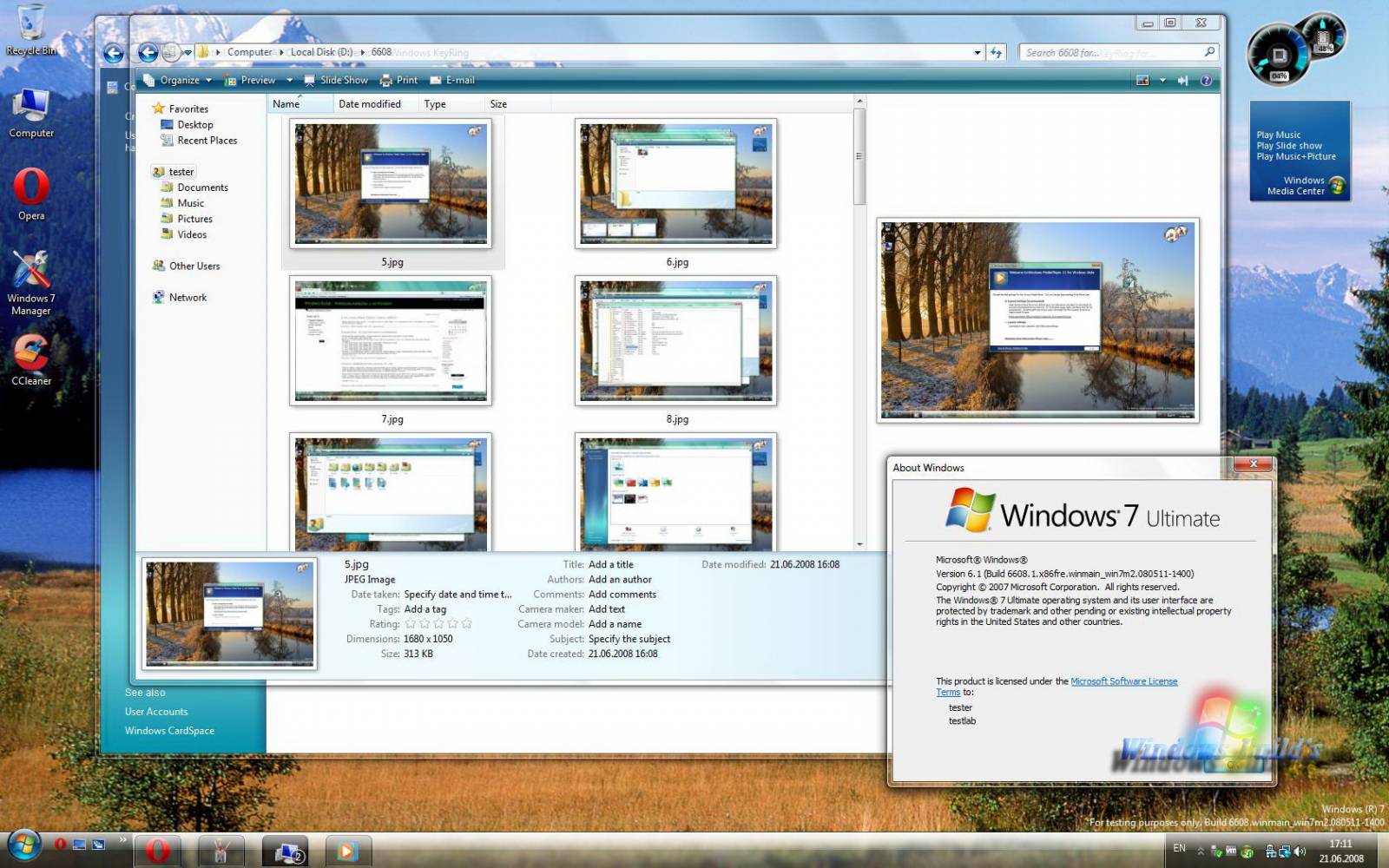Viewport: 1389px width, 868px height.
Task: Select Network in the navigation pane
Action: (x=180, y=298)
